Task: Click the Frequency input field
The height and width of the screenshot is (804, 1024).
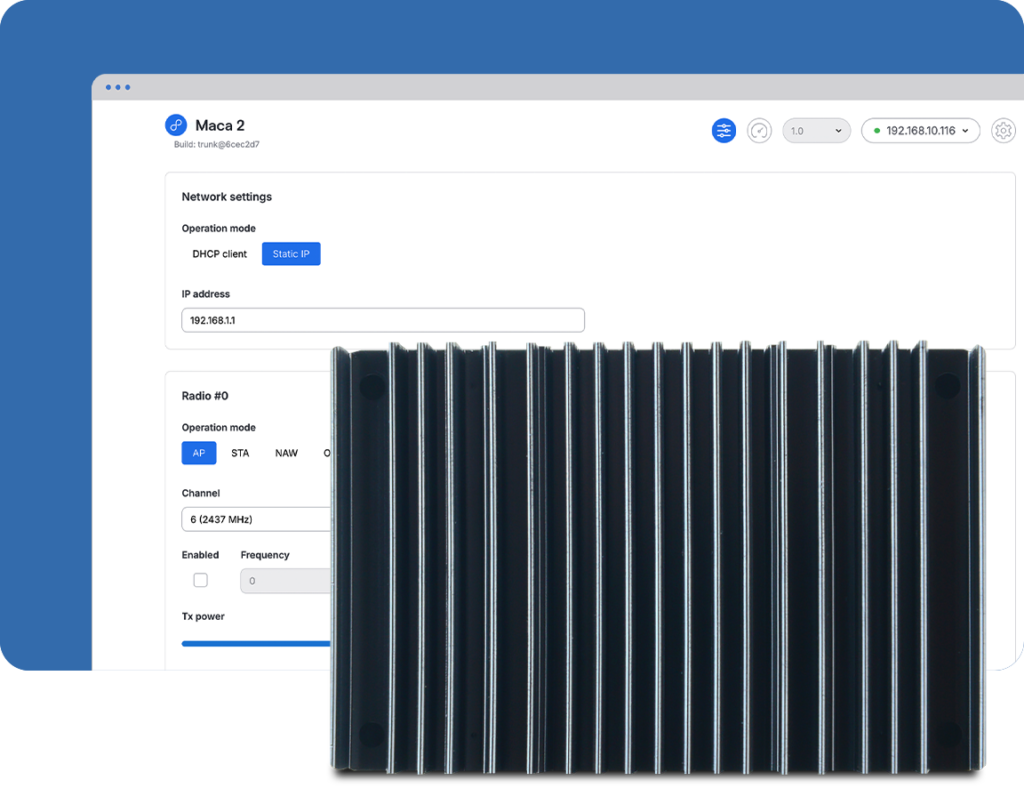Action: tap(286, 581)
